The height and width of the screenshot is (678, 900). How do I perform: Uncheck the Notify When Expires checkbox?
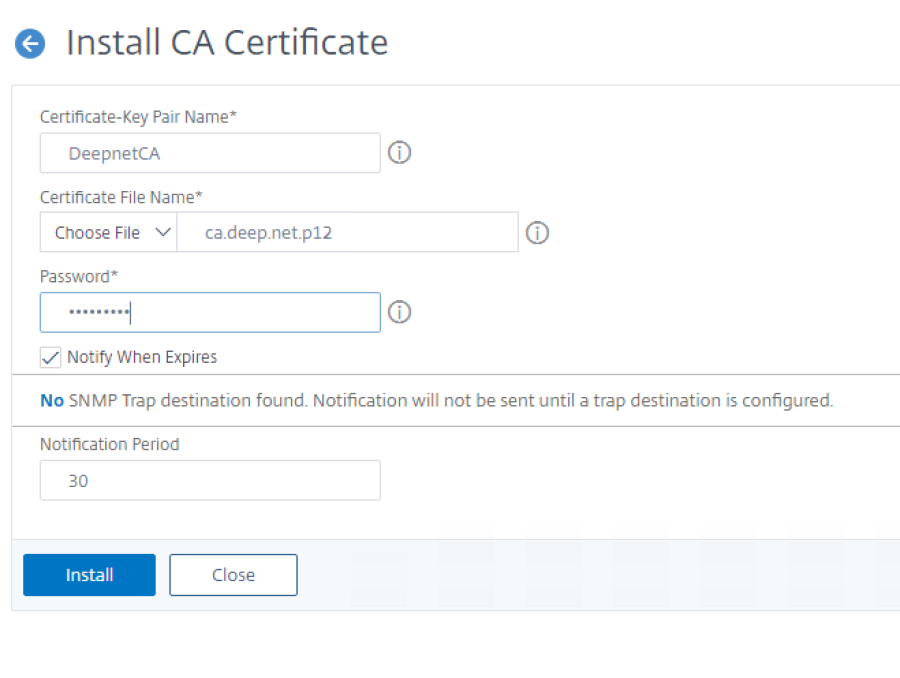[50, 357]
